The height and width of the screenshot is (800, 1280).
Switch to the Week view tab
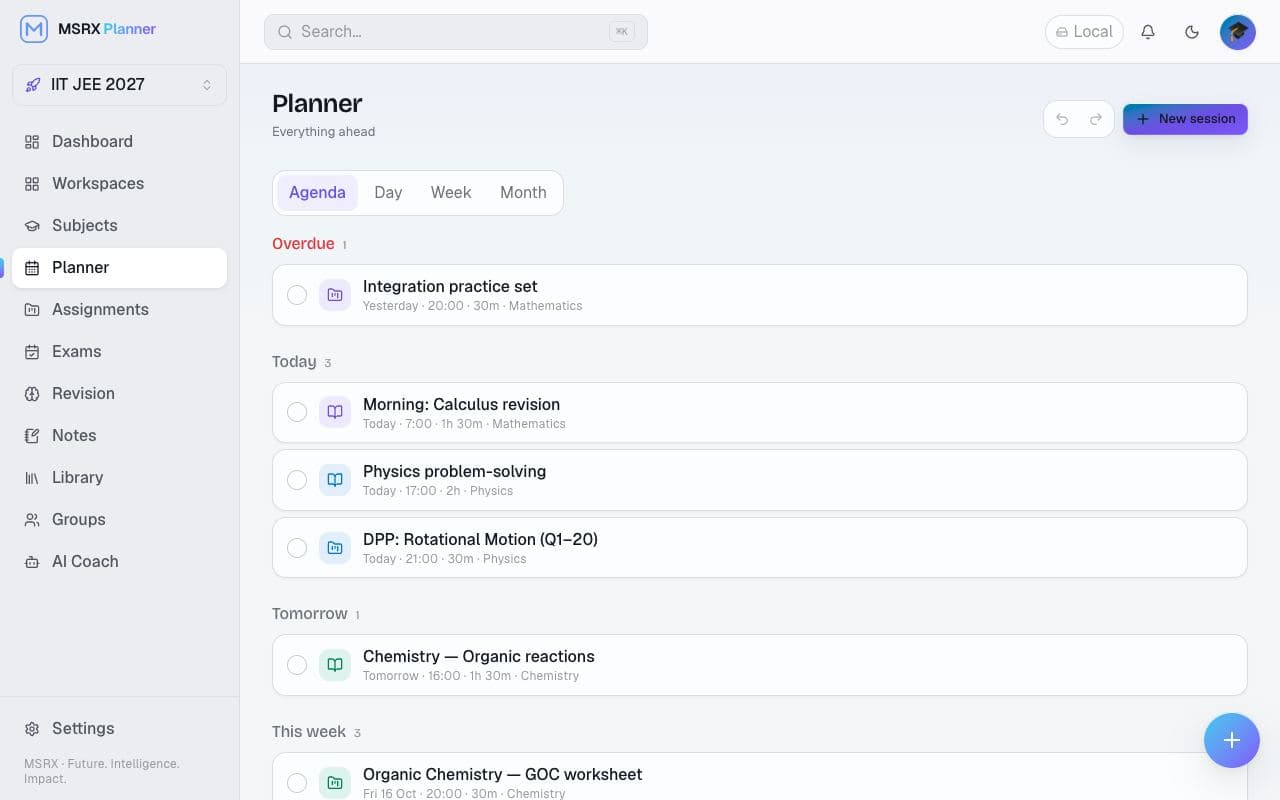[451, 193]
